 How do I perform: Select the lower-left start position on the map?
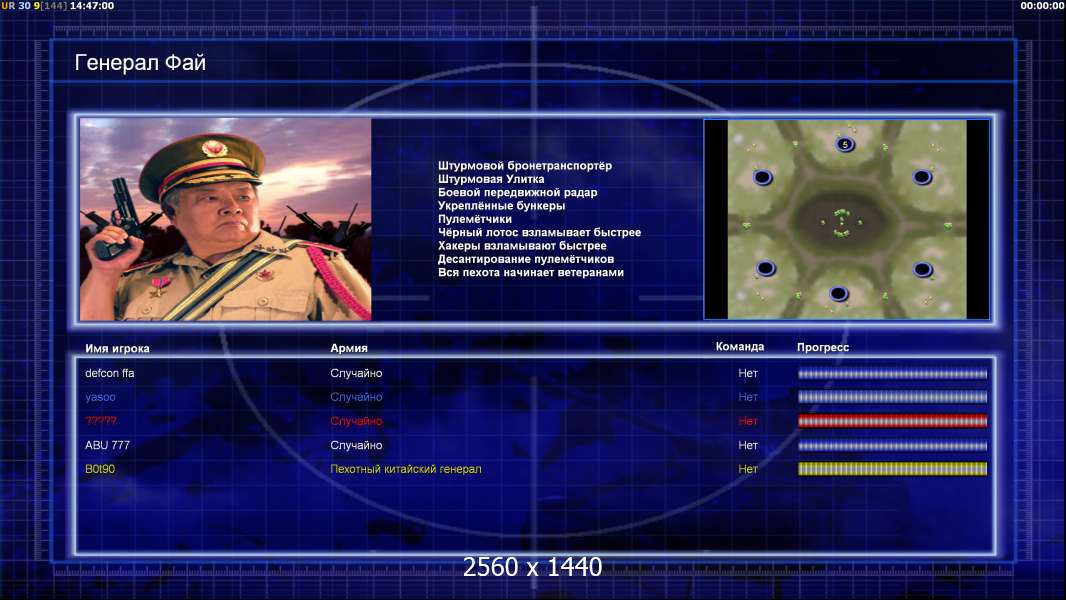pos(766,268)
